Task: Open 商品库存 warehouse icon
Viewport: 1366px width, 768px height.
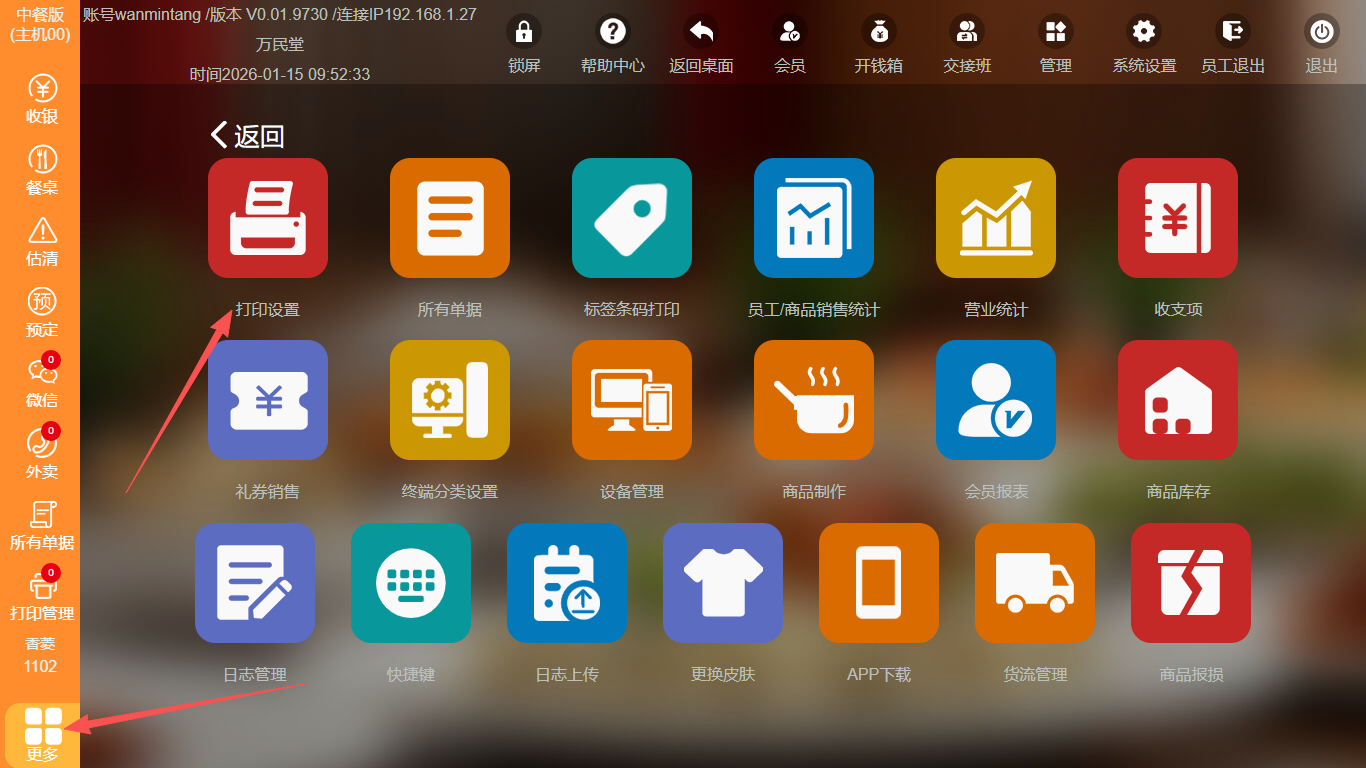Action: [x=1178, y=400]
